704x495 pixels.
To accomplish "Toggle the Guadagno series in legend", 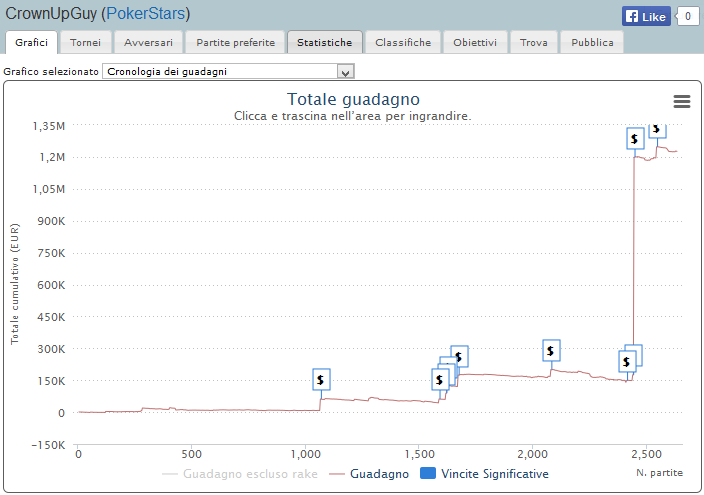I will pyautogui.click(x=370, y=473).
